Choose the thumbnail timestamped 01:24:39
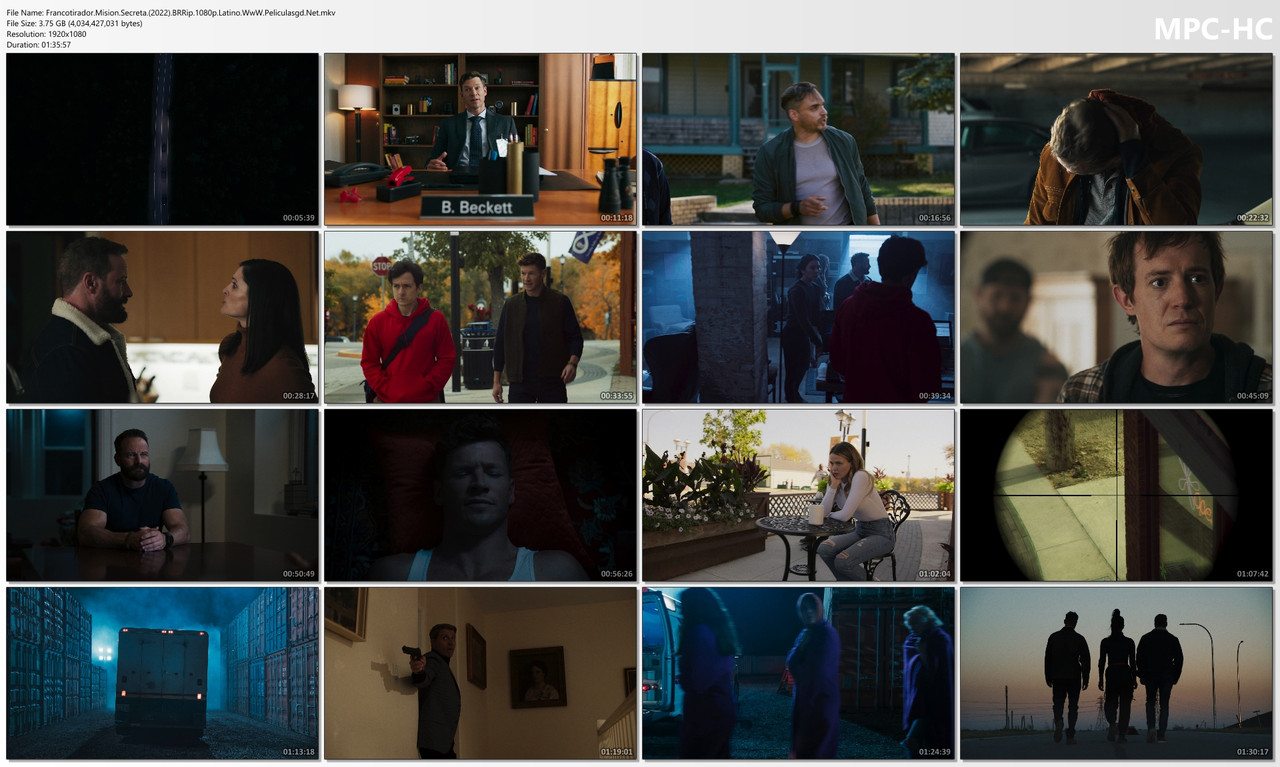Viewport: 1280px width, 767px height. click(798, 673)
